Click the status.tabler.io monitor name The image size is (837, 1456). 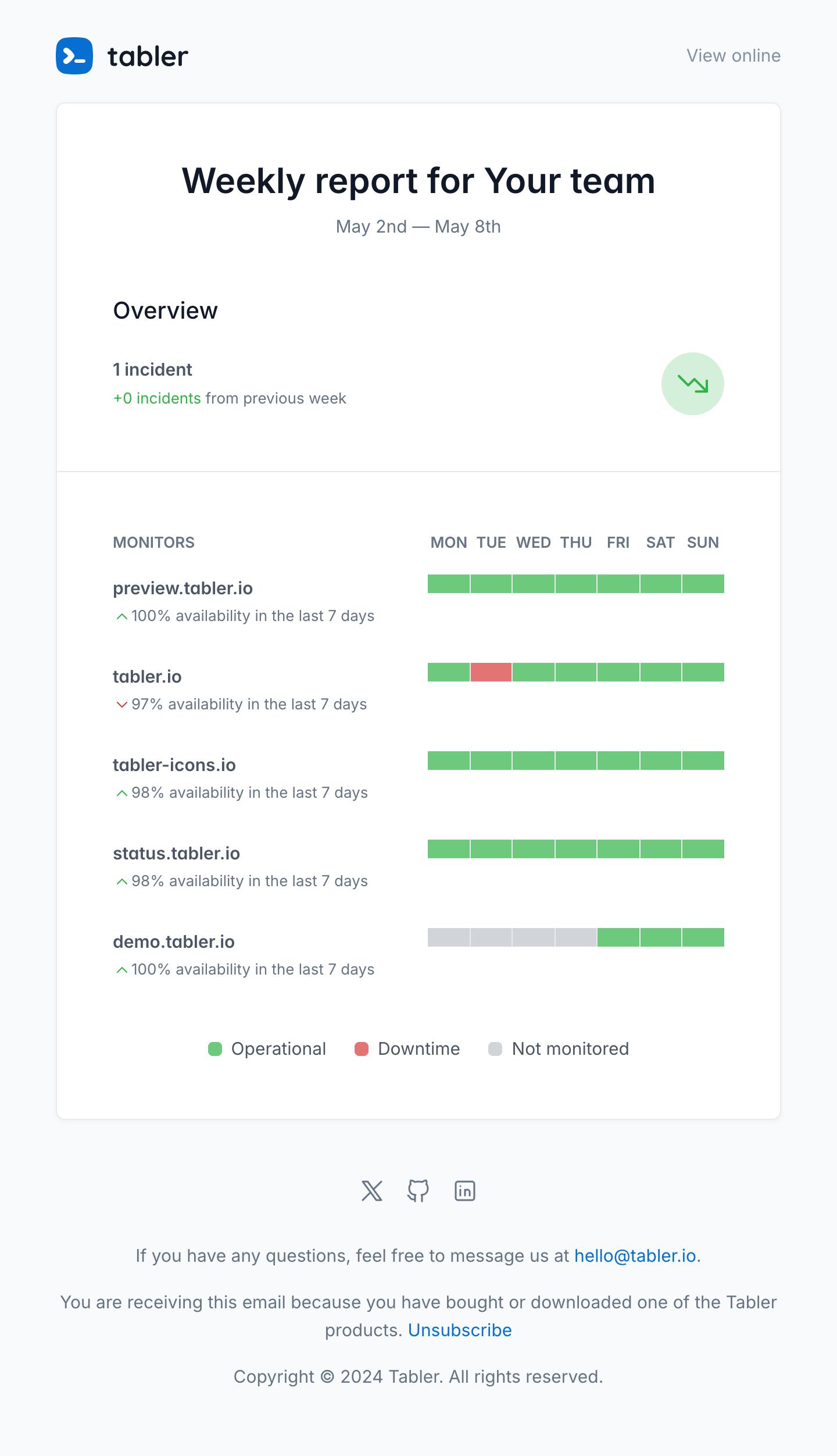coord(176,854)
